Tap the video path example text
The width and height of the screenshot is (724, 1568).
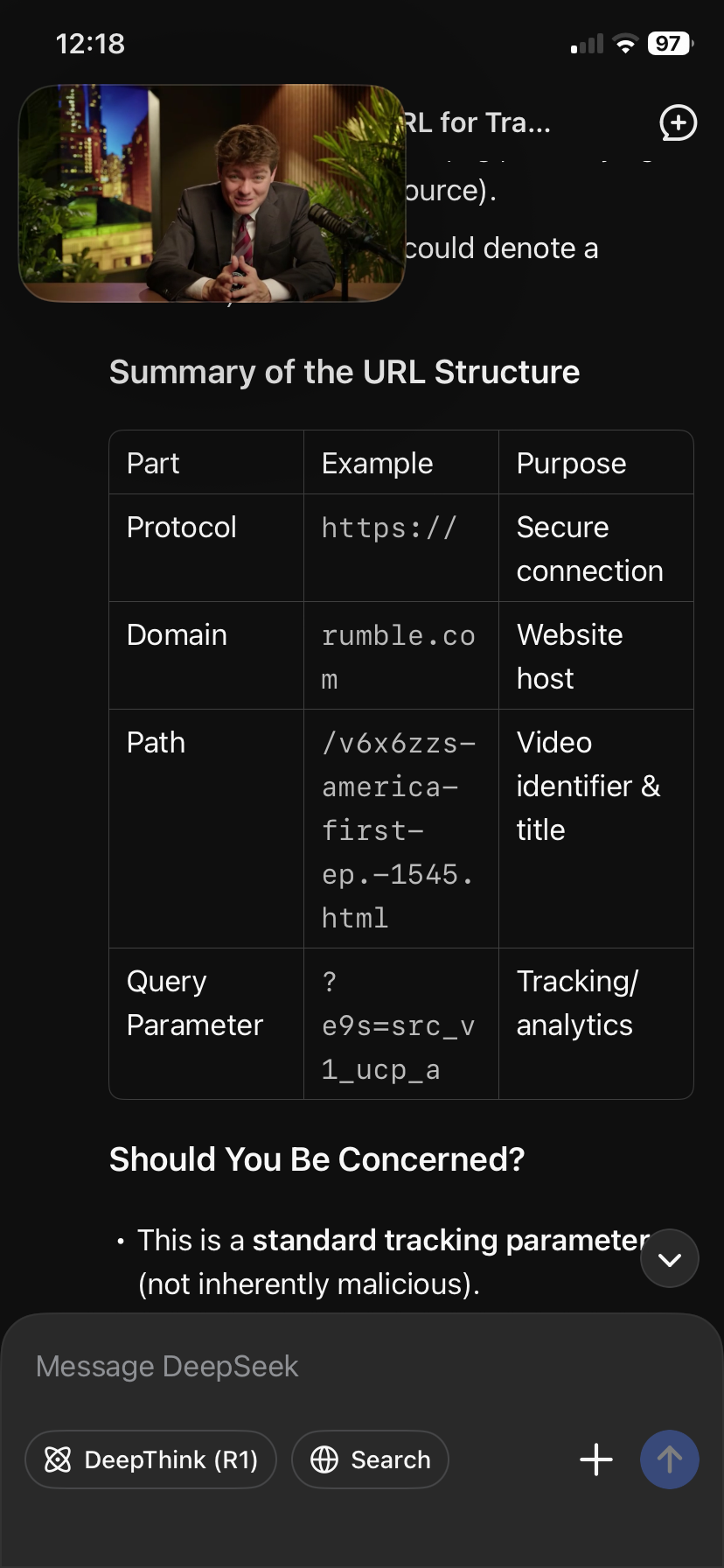point(399,829)
